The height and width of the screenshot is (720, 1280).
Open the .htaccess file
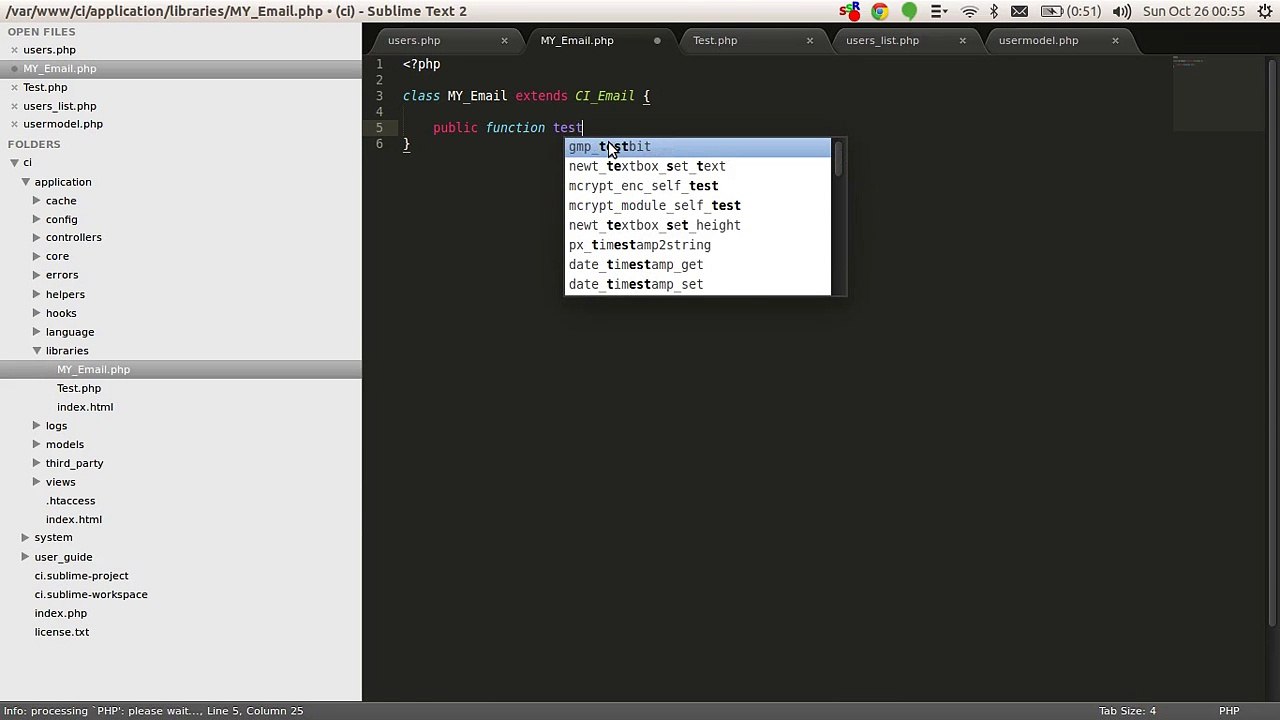(70, 501)
